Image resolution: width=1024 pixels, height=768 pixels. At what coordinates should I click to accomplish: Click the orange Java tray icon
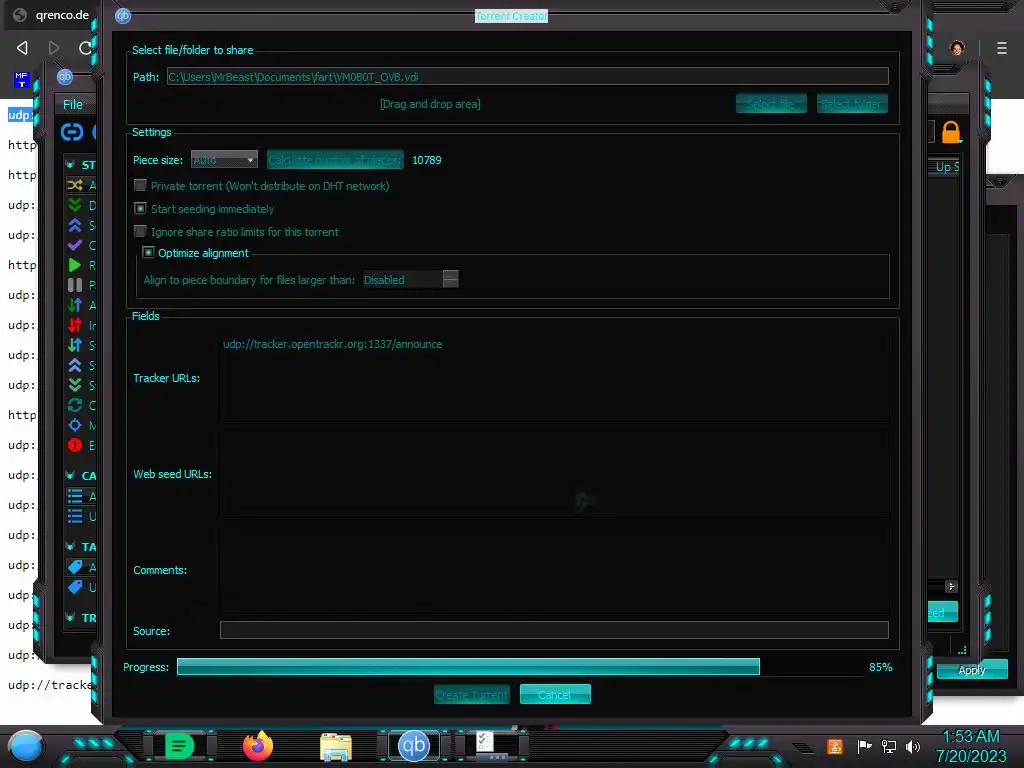(x=835, y=746)
